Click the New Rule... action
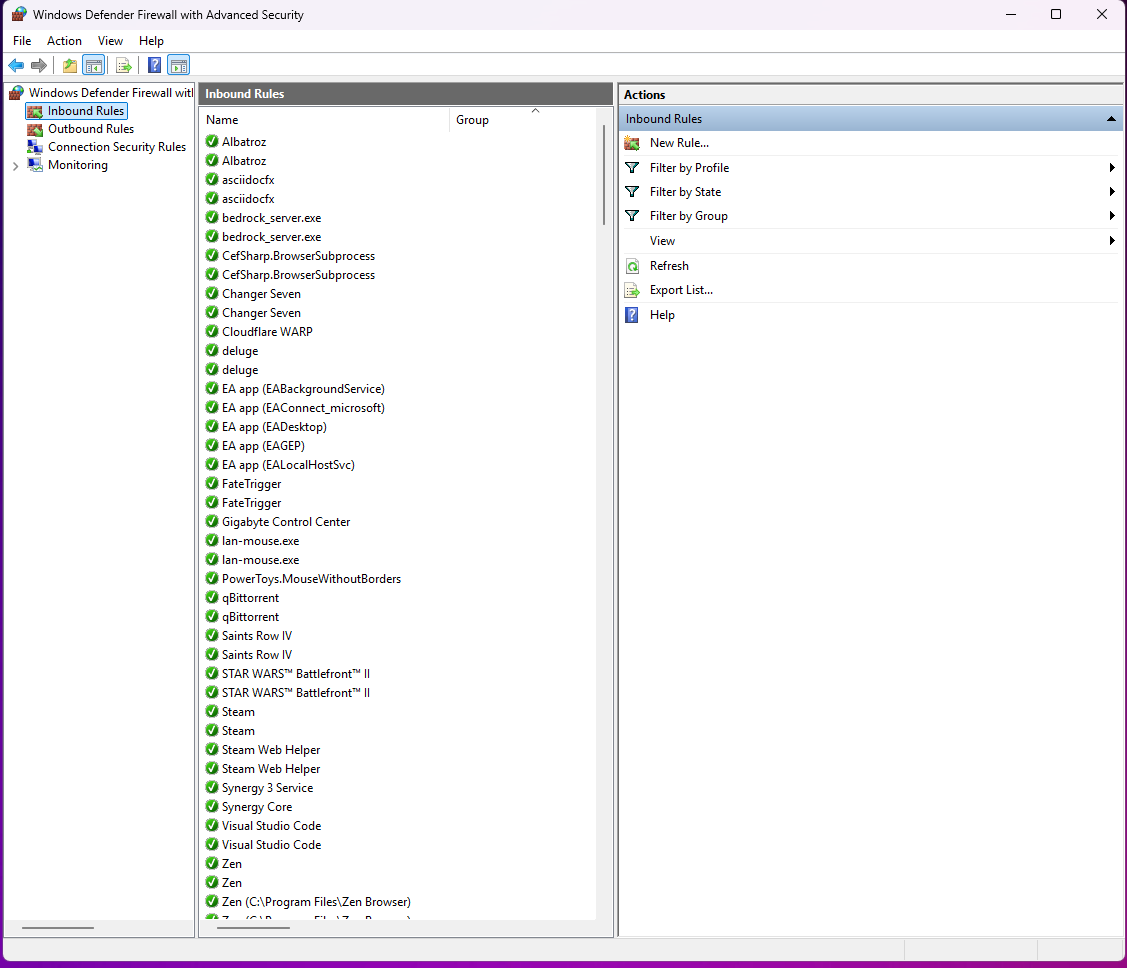The image size is (1127, 968). point(679,143)
